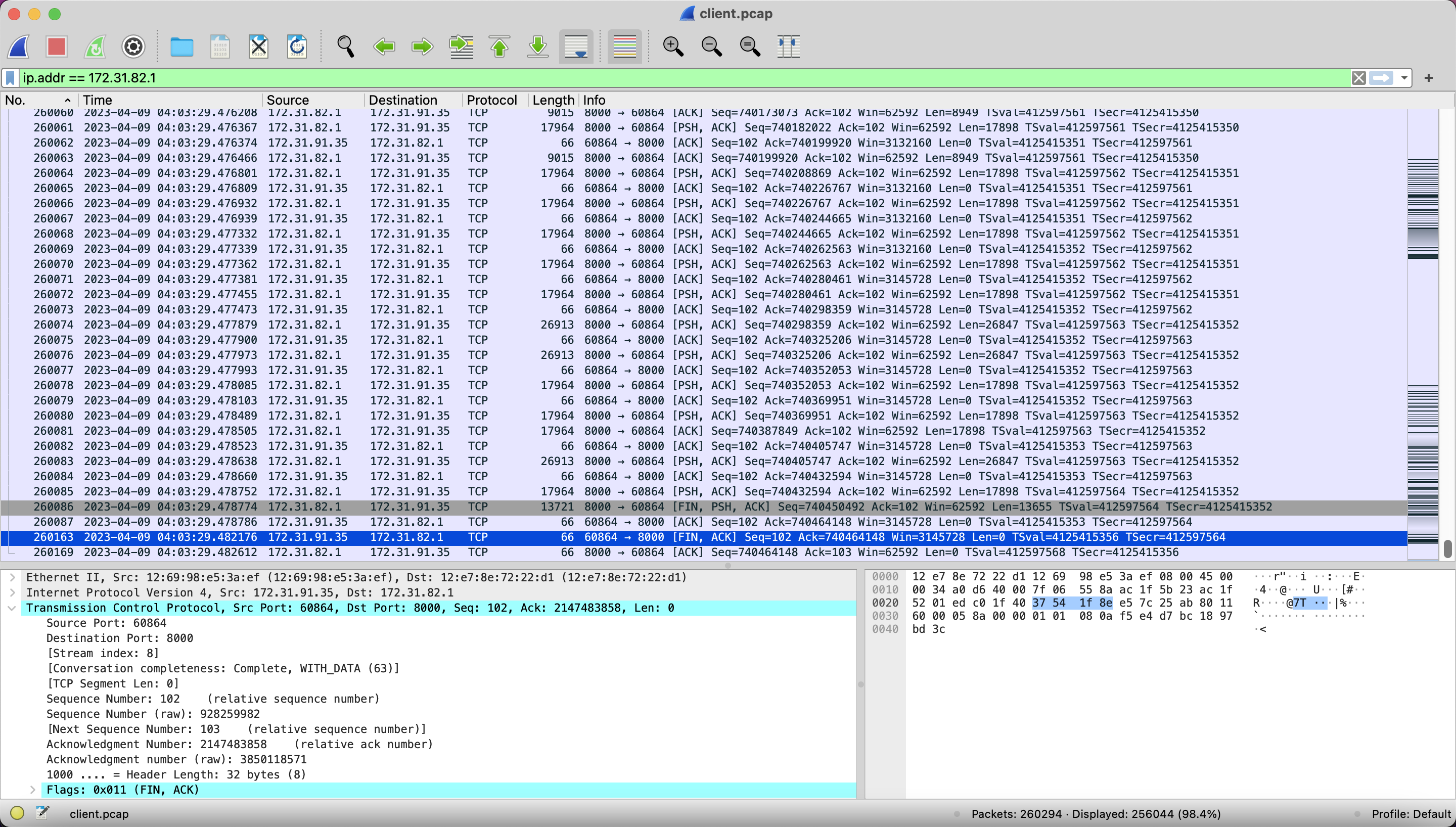The image size is (1456, 827).
Task: Open the capture options gear icon
Action: click(x=133, y=47)
